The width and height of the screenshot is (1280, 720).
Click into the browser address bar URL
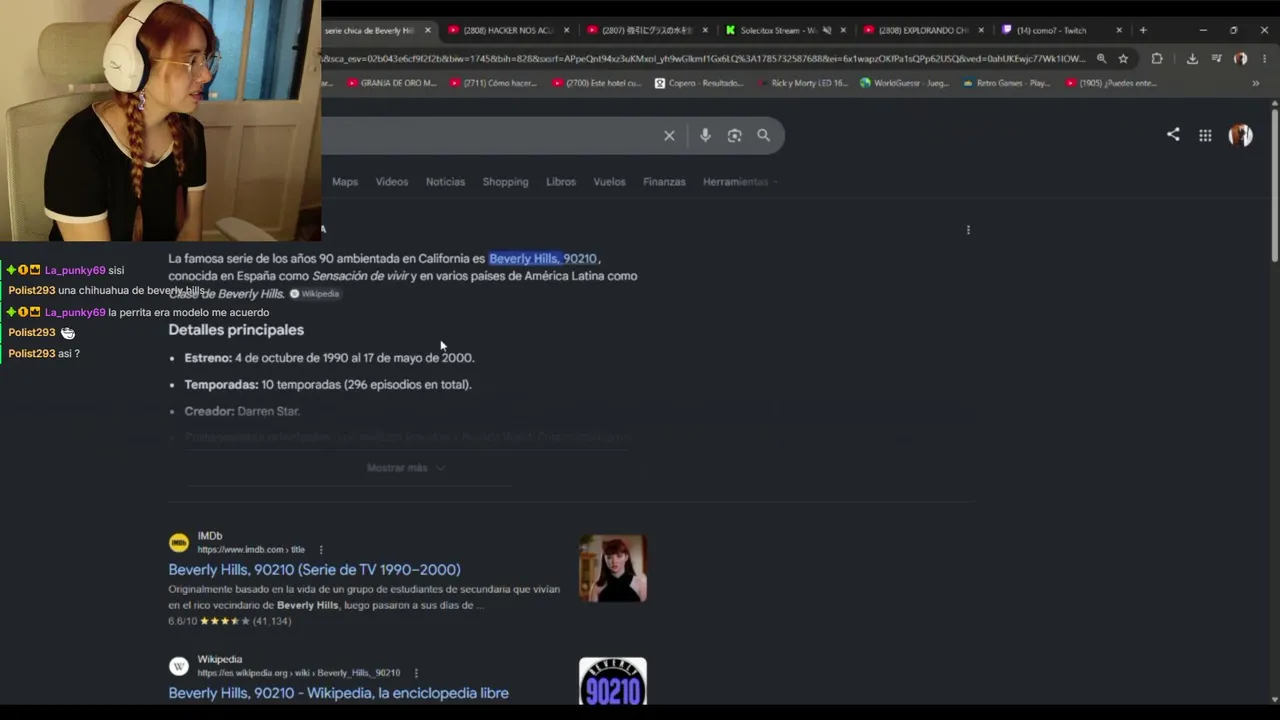703,59
